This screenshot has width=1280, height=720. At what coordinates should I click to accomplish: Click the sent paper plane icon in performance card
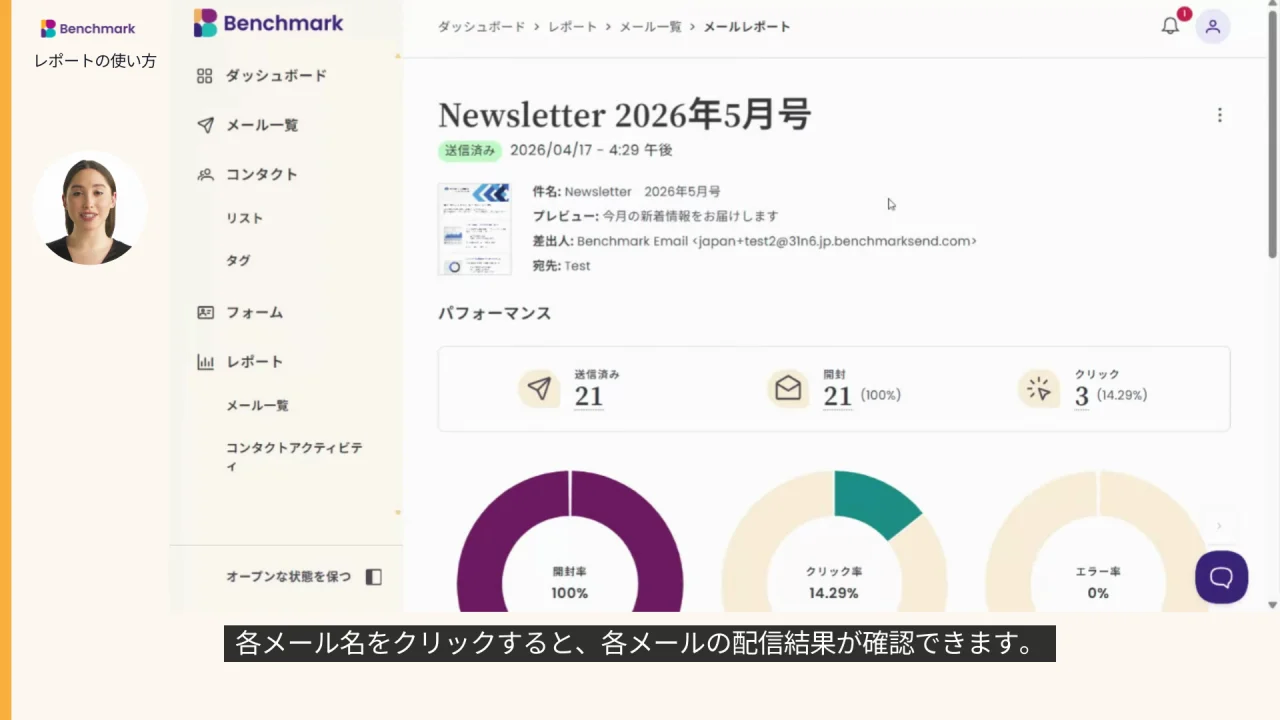(x=539, y=389)
